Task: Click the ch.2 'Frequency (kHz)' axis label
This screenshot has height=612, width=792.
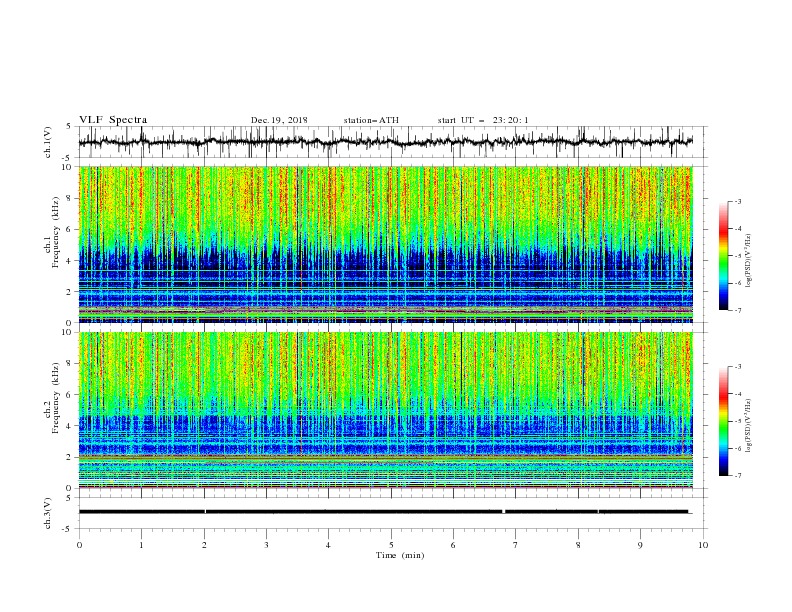Action: [56, 398]
